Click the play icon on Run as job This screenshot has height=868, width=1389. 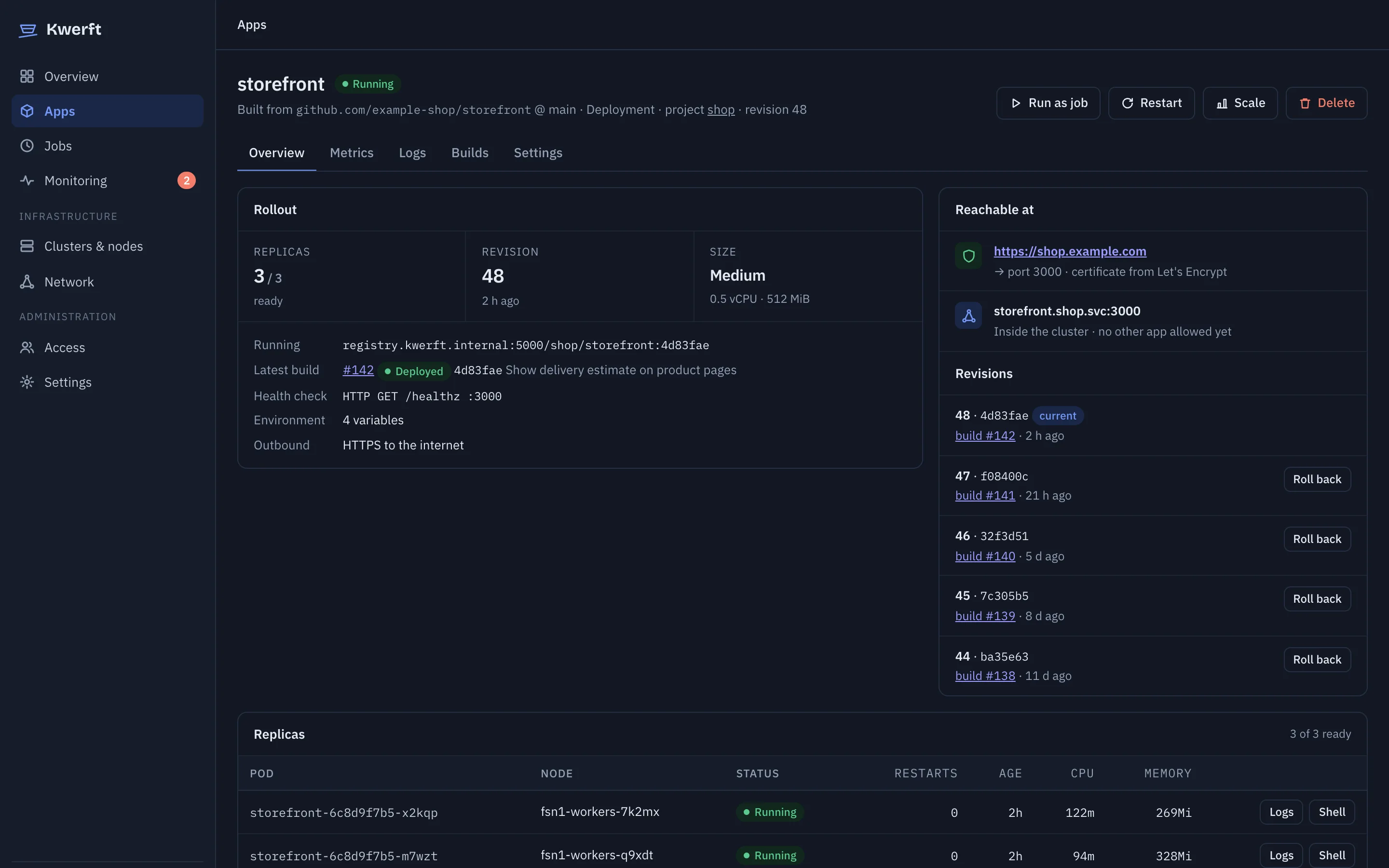click(x=1016, y=103)
